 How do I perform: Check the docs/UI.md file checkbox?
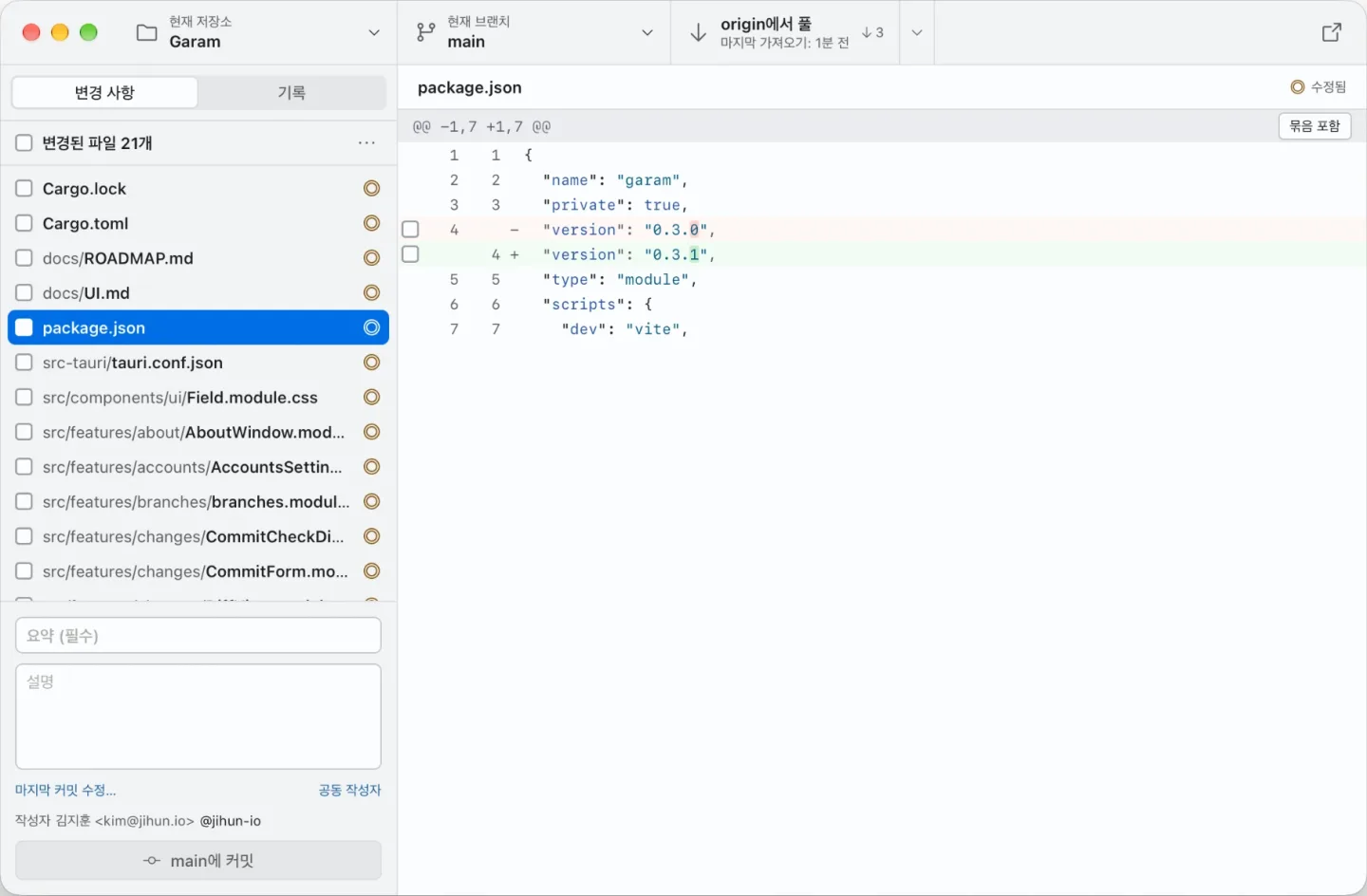24,292
